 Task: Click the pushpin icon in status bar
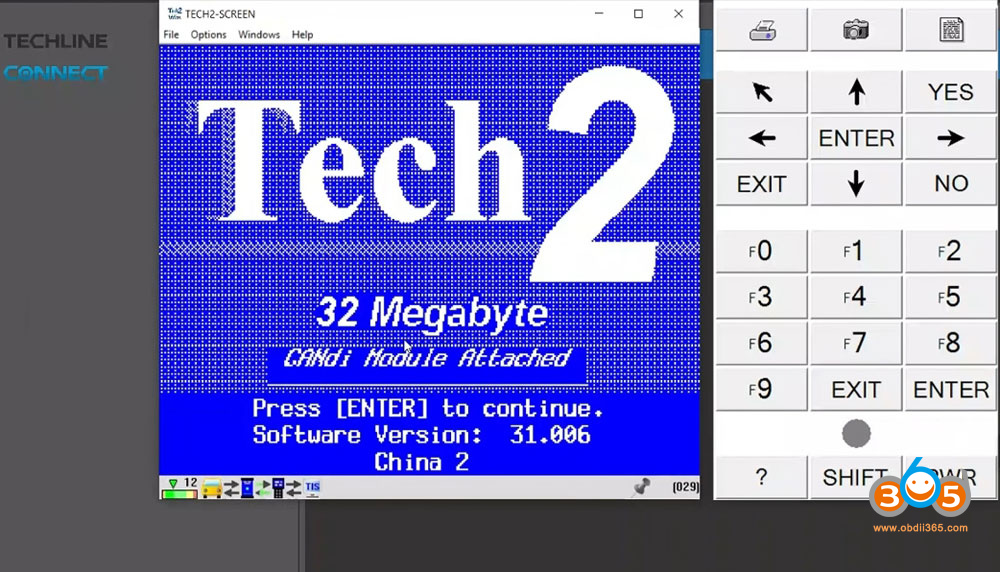(641, 487)
